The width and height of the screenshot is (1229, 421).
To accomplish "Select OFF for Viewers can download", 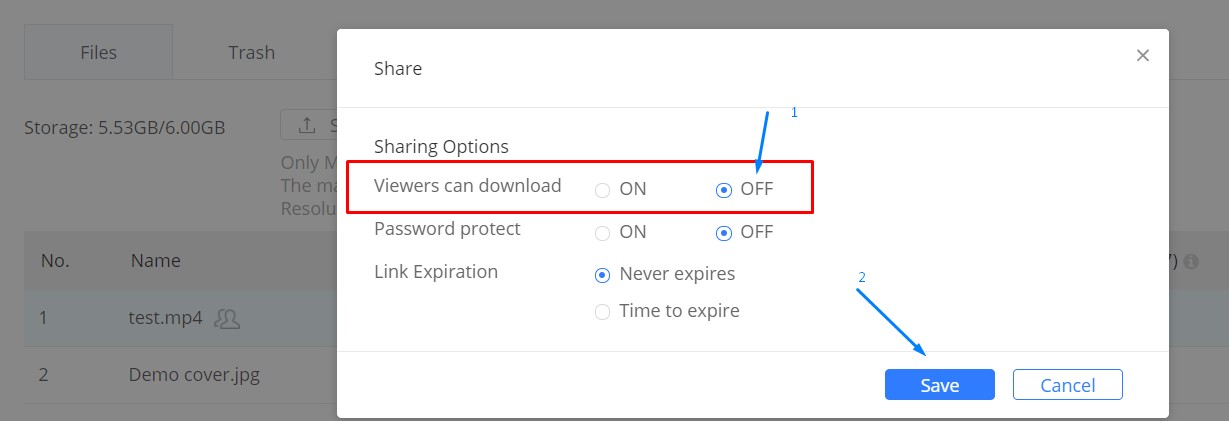I will point(724,190).
